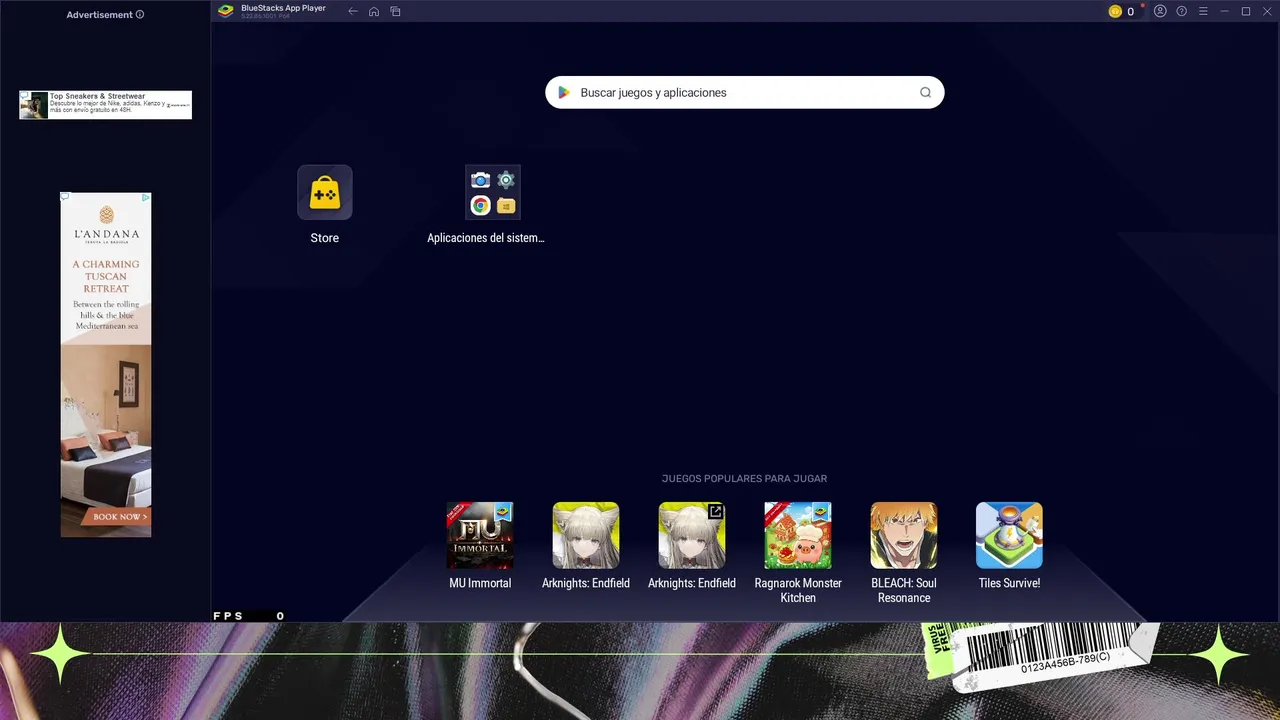This screenshot has height=720, width=1280.
Task: Launch MU Immortal game
Action: 480,535
